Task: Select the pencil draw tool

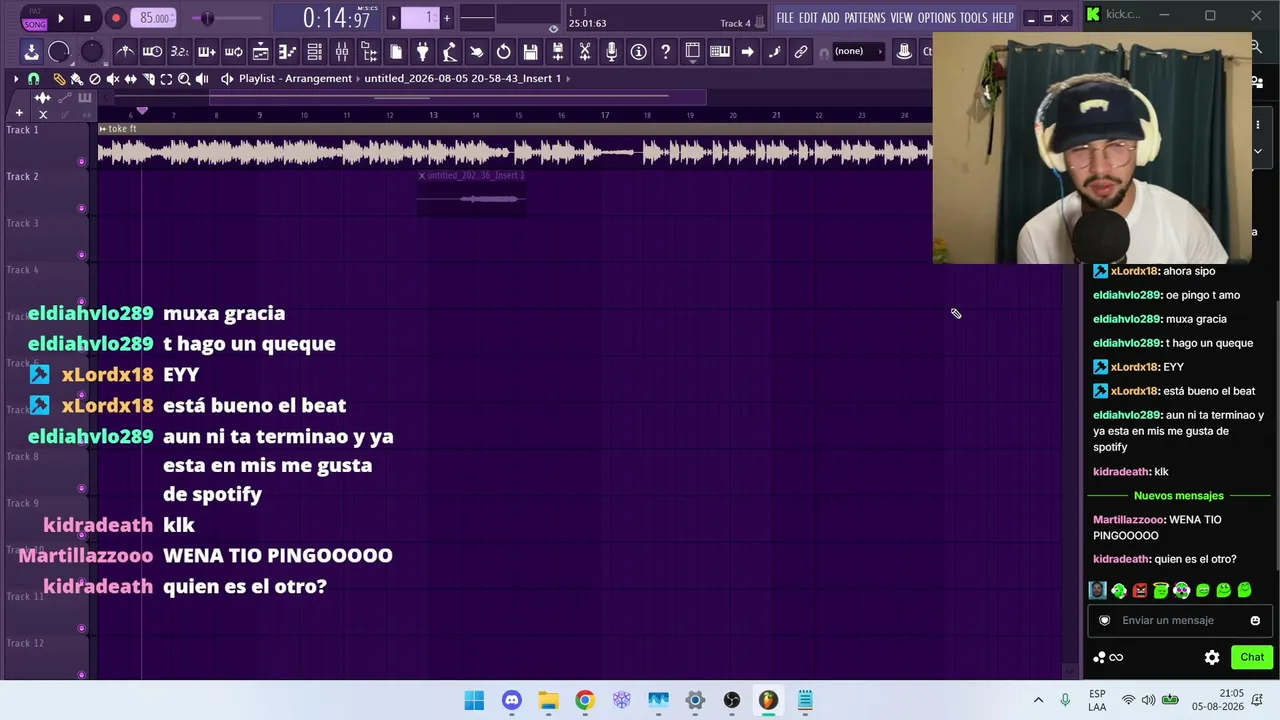Action: 59,79
